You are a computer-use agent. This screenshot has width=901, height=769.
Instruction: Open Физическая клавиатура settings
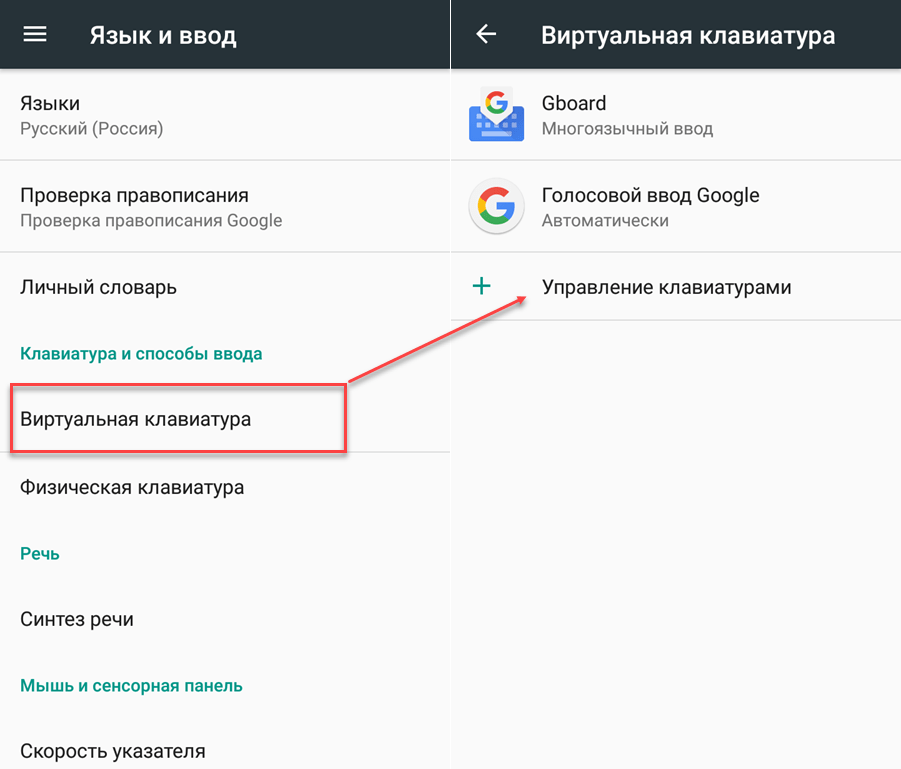click(225, 487)
